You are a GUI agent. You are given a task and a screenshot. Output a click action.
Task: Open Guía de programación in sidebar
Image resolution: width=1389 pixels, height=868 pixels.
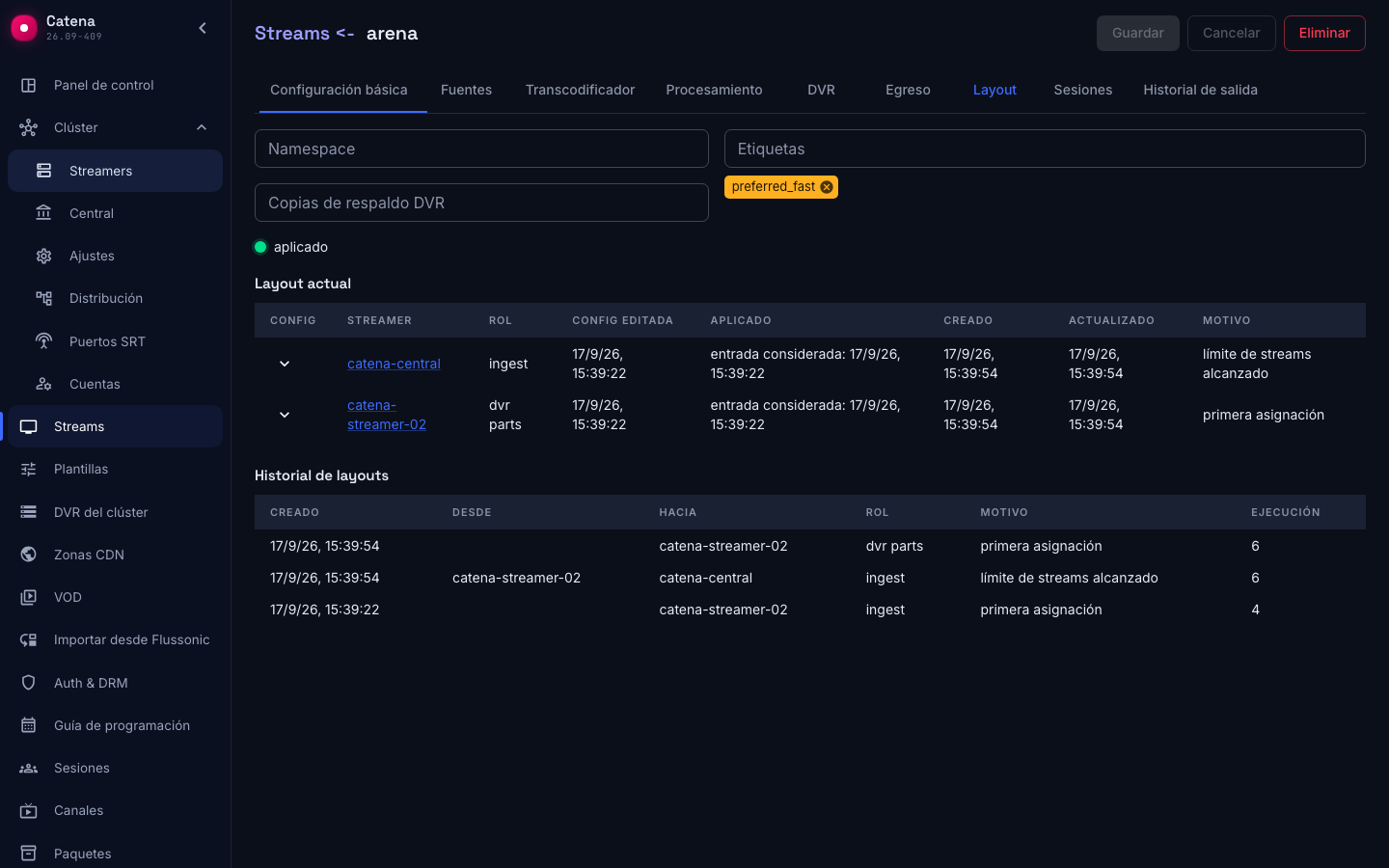(116, 725)
